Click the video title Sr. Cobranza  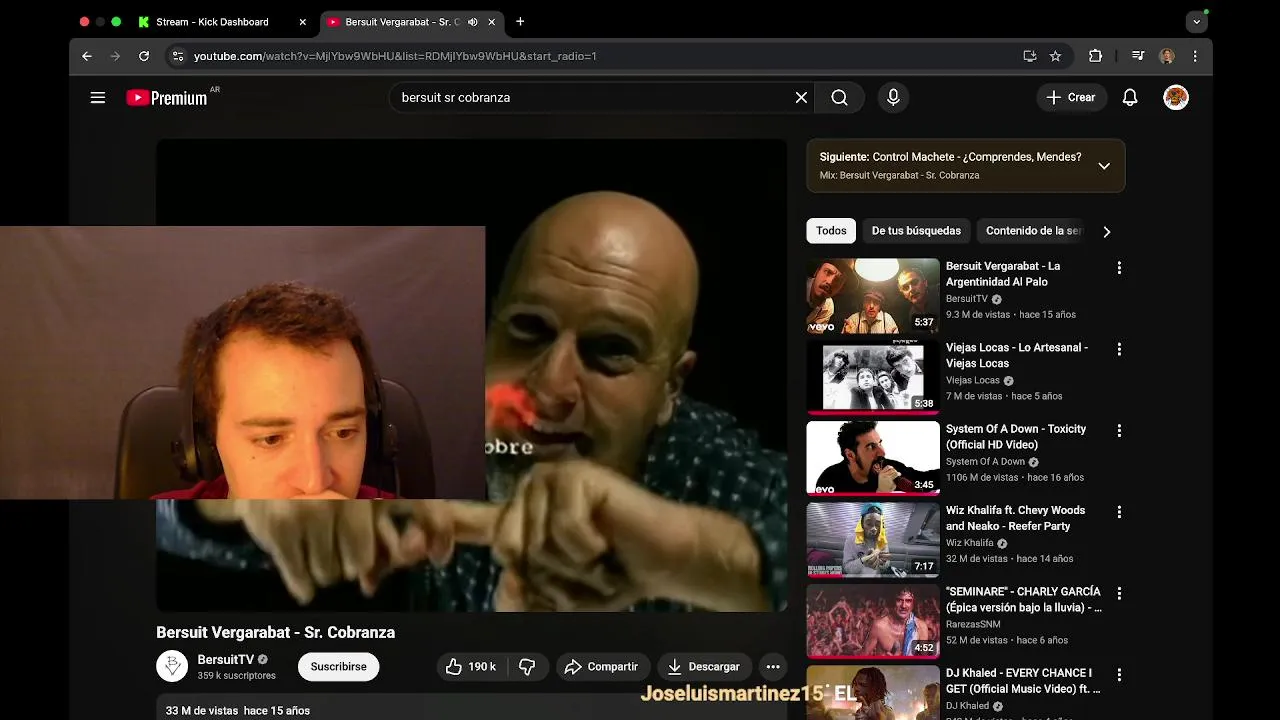[275, 632]
